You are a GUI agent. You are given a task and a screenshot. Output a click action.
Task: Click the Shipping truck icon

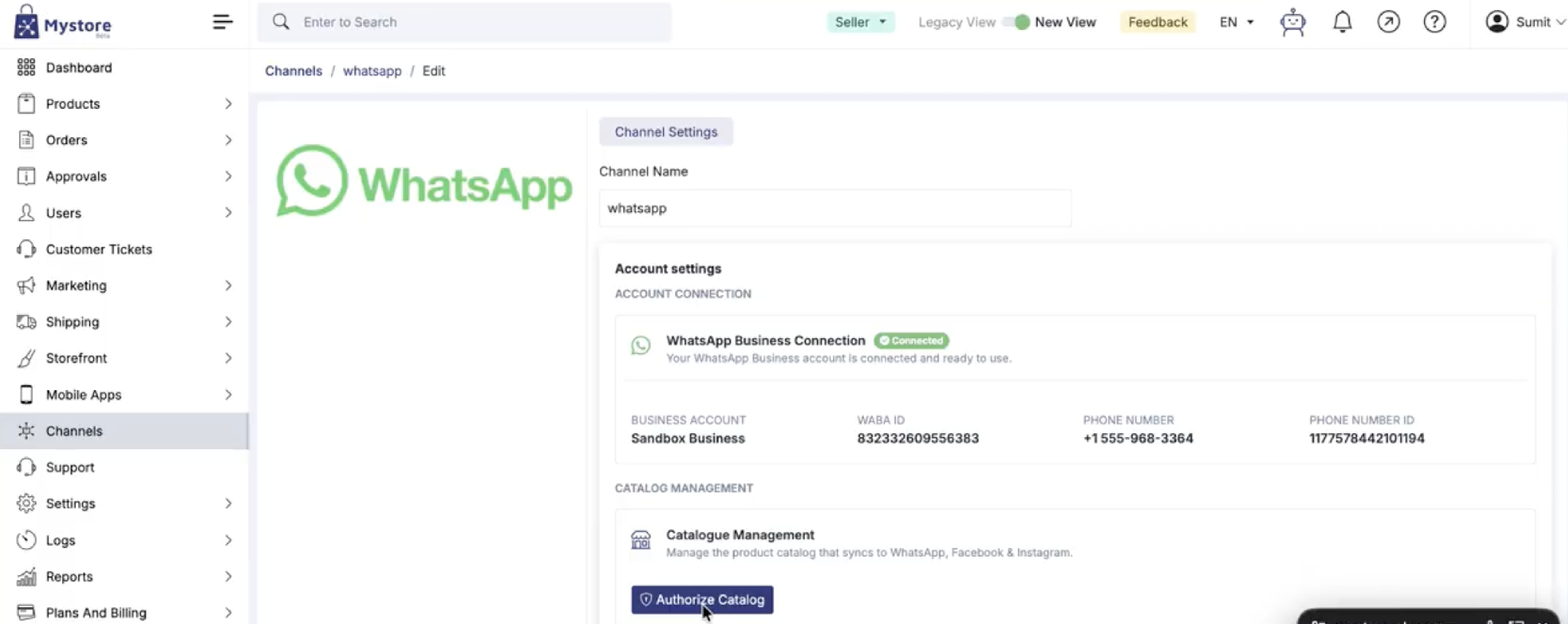(26, 322)
